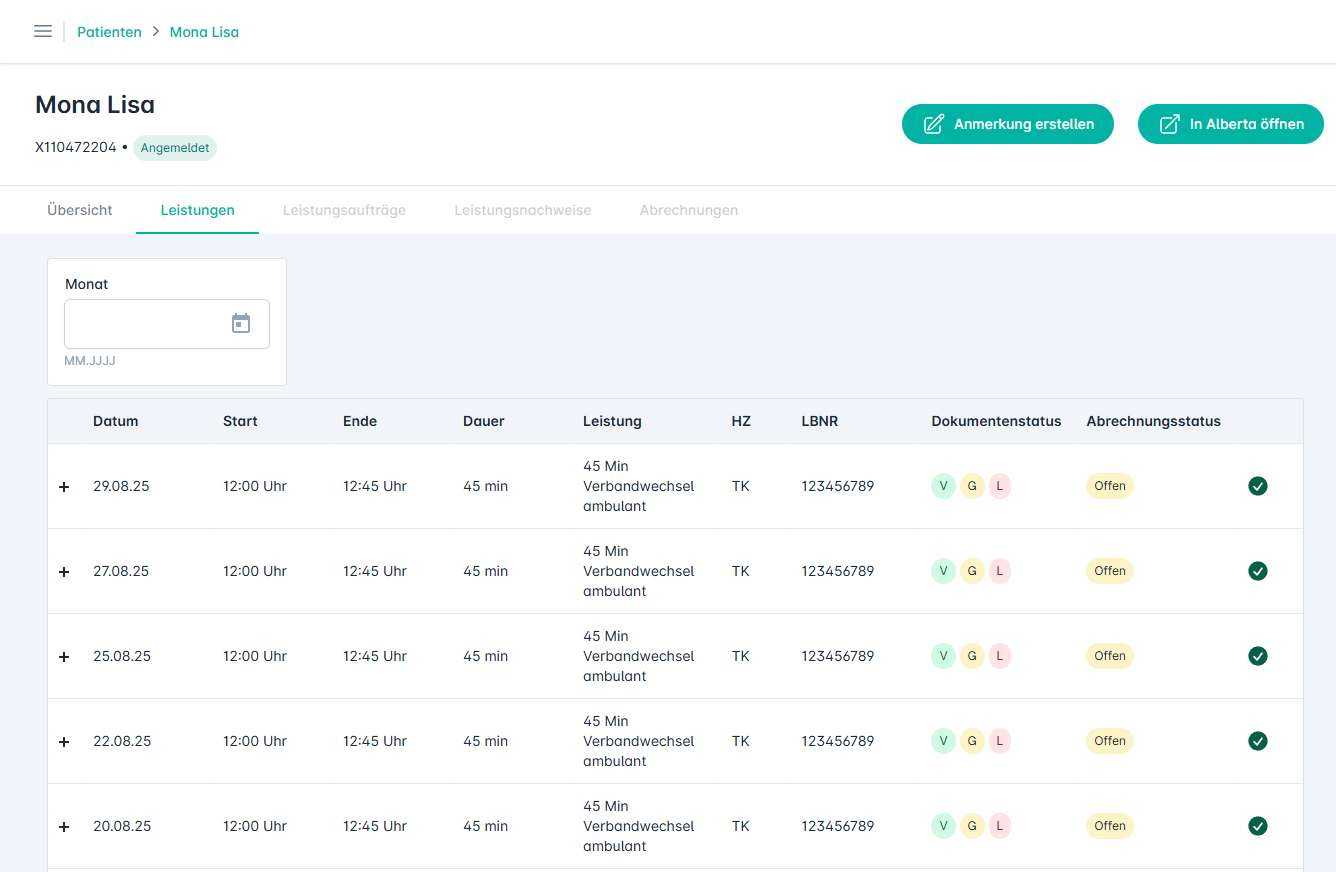Image resolution: width=1336 pixels, height=872 pixels.
Task: Click the Anmerkung erstellen button
Action: [1007, 124]
